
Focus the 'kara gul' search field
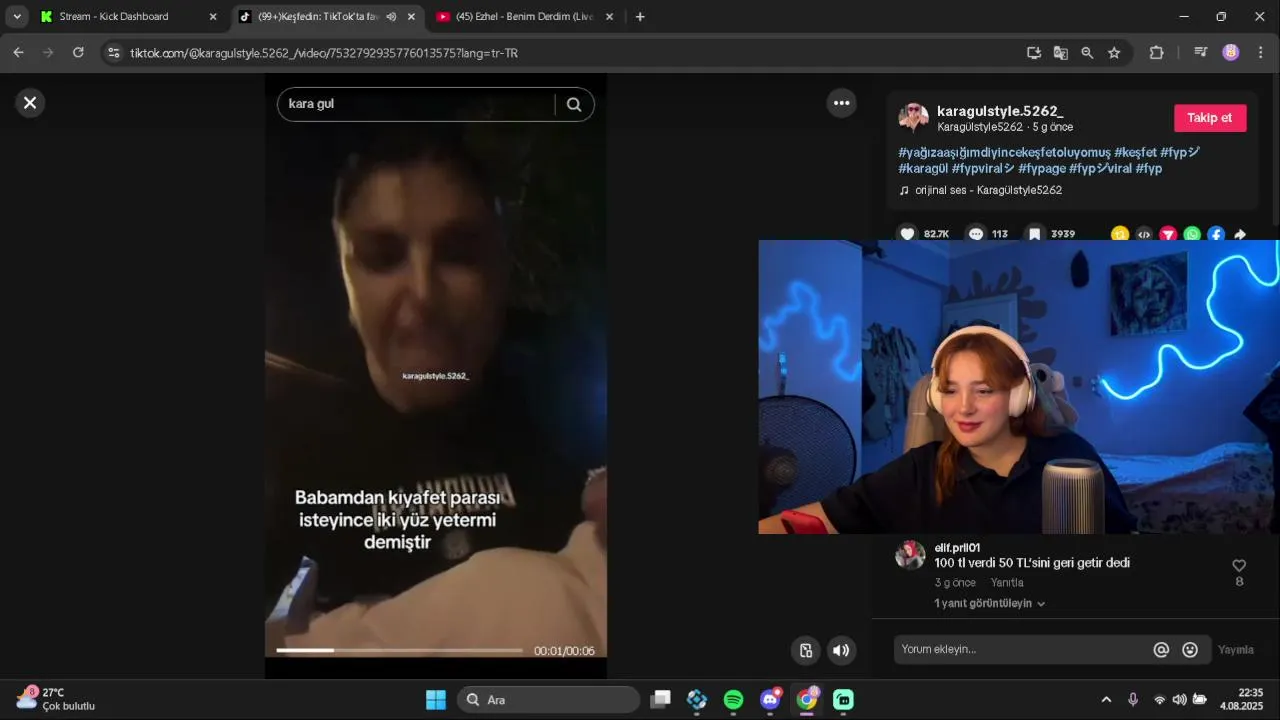416,104
